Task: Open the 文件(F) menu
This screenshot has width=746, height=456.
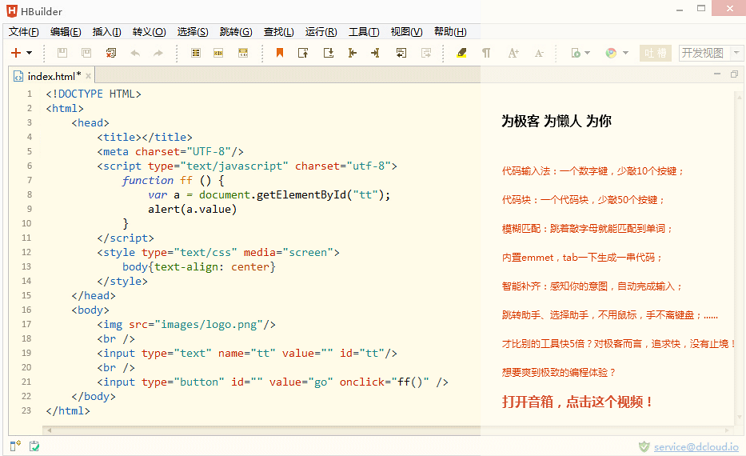Action: point(24,32)
